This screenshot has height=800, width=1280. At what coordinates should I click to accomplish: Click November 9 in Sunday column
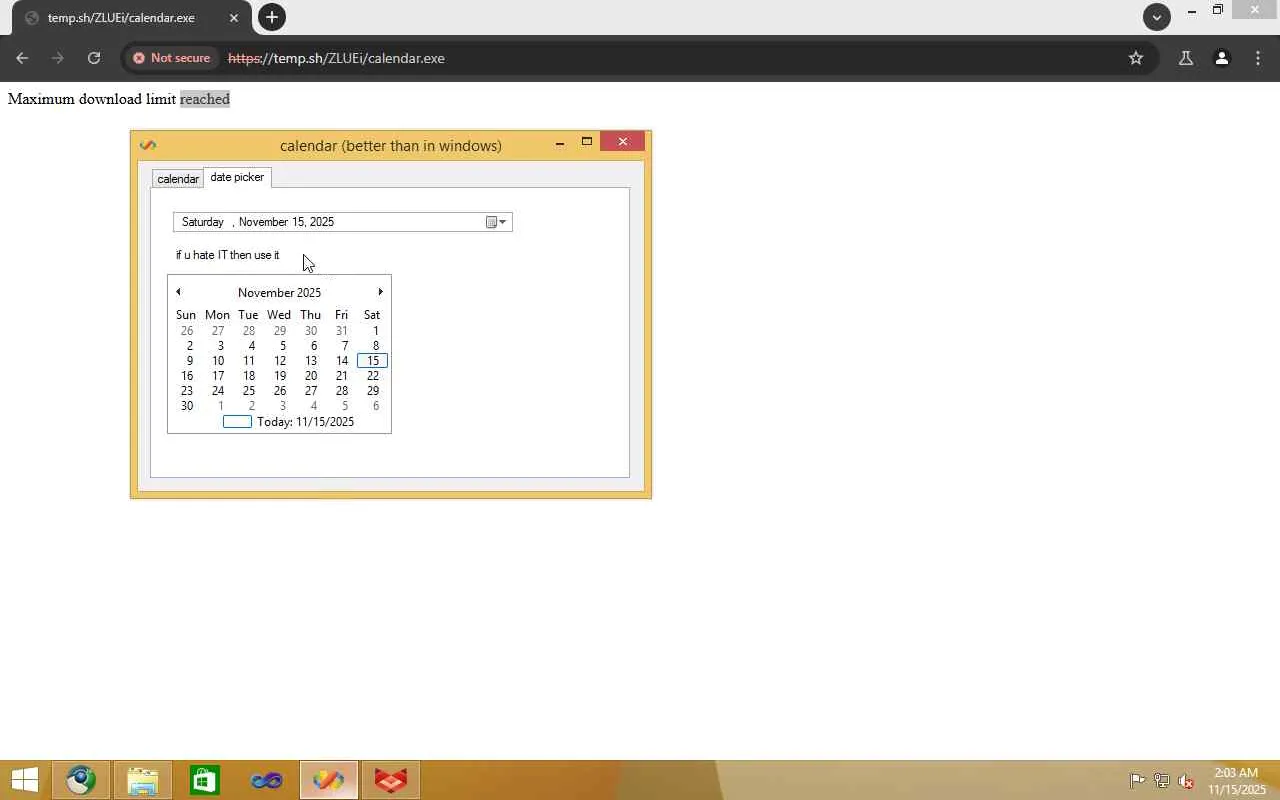click(189, 361)
